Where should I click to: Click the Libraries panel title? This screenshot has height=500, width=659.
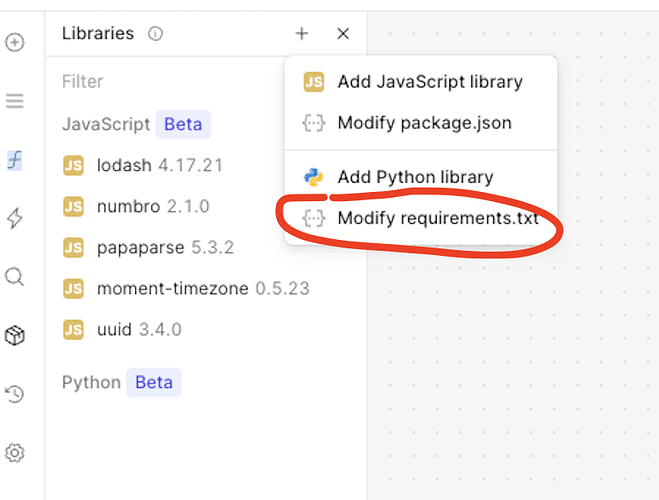98,34
